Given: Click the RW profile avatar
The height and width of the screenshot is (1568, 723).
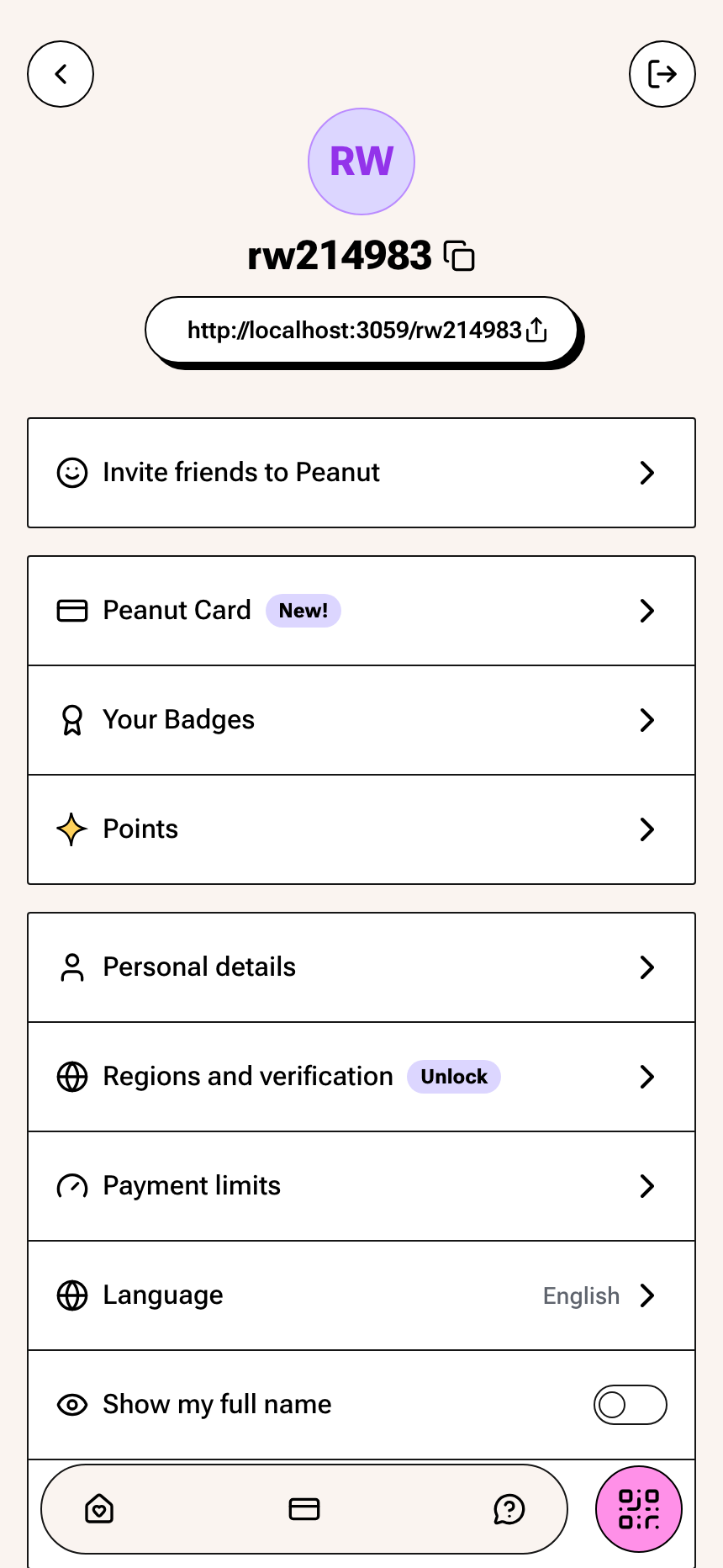Looking at the screenshot, I should (x=361, y=162).
